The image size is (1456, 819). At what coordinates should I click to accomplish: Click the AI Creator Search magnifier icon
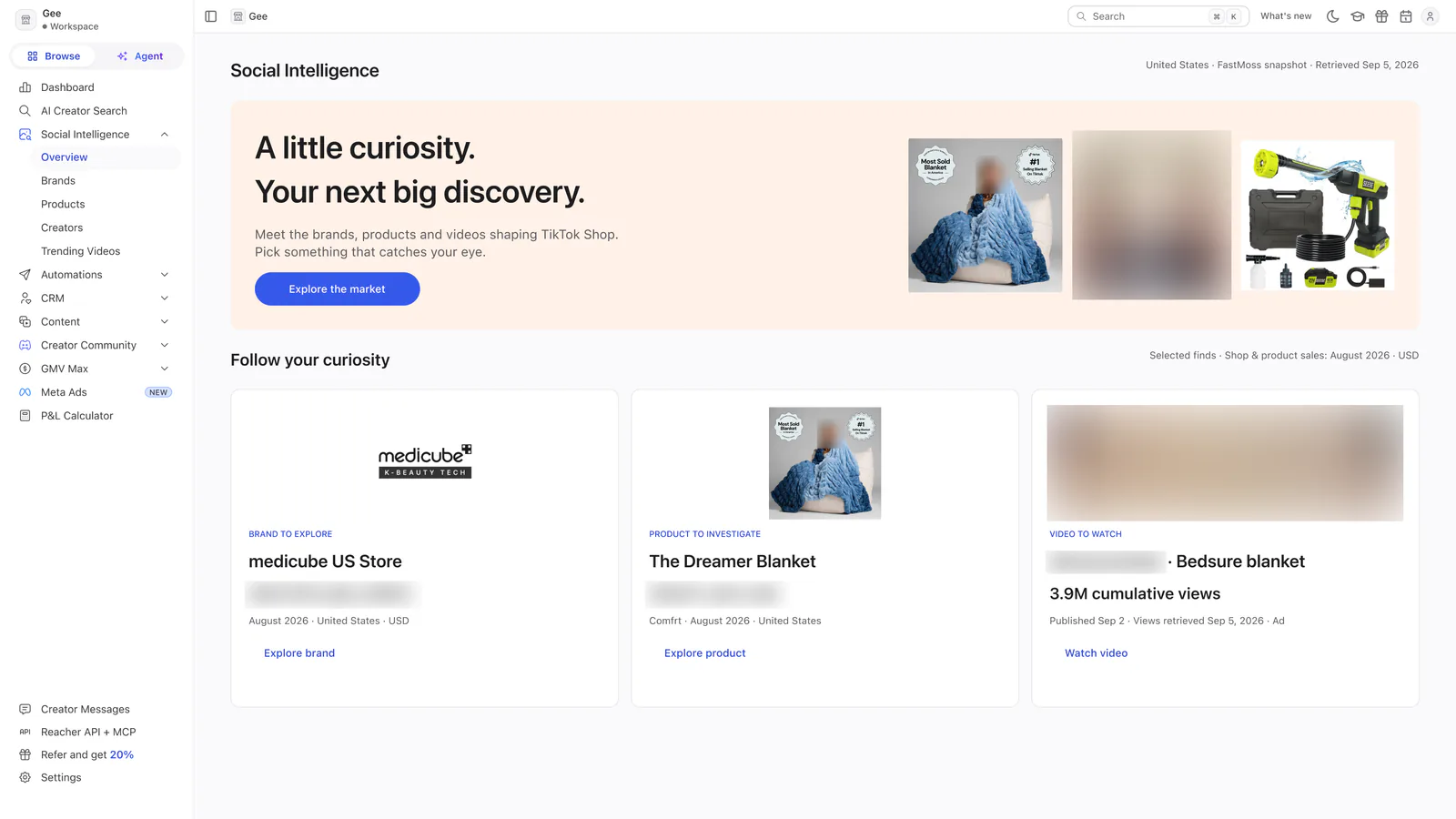click(25, 111)
